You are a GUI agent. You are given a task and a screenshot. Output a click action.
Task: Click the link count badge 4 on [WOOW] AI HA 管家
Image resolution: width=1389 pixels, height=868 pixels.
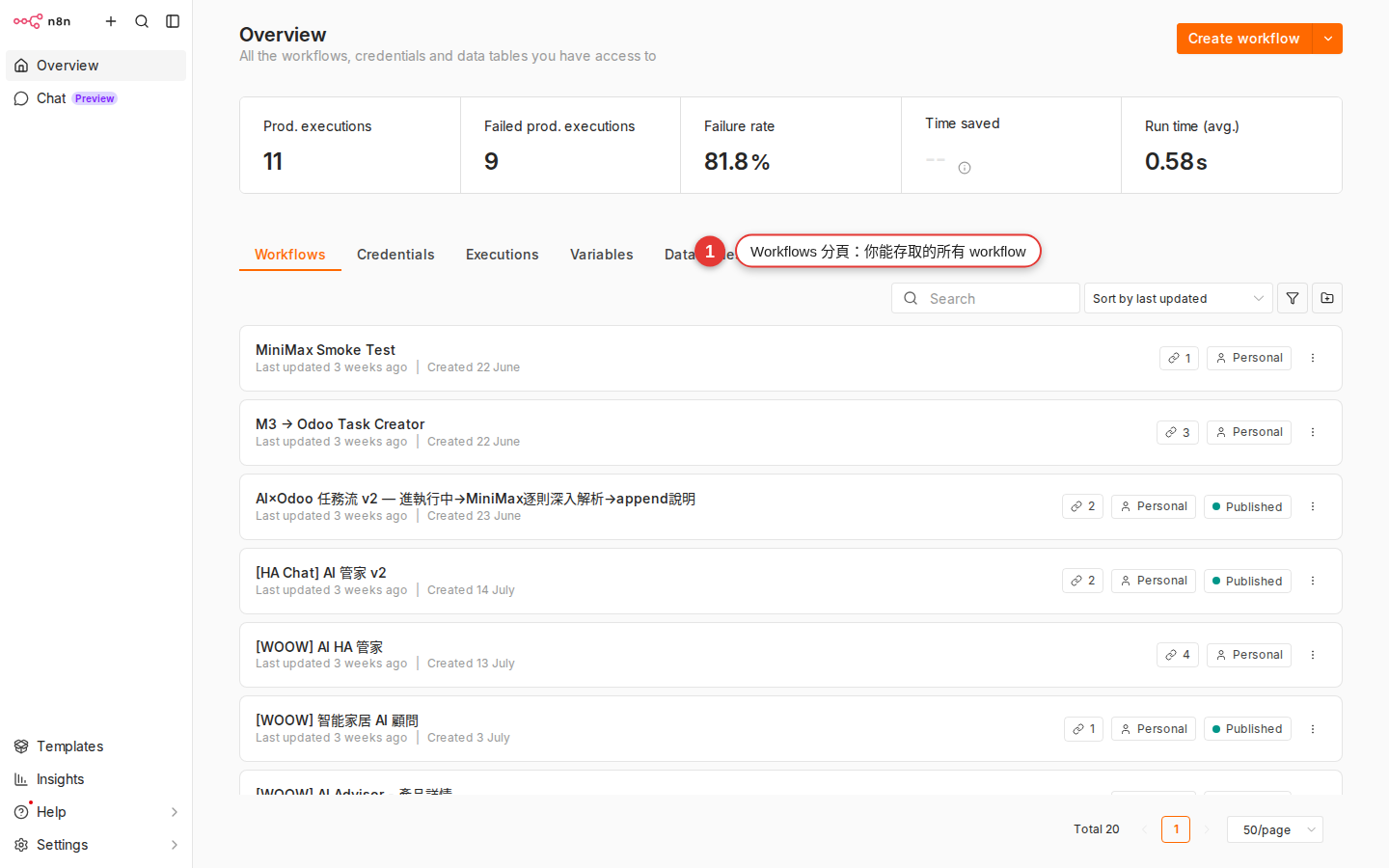(1178, 655)
